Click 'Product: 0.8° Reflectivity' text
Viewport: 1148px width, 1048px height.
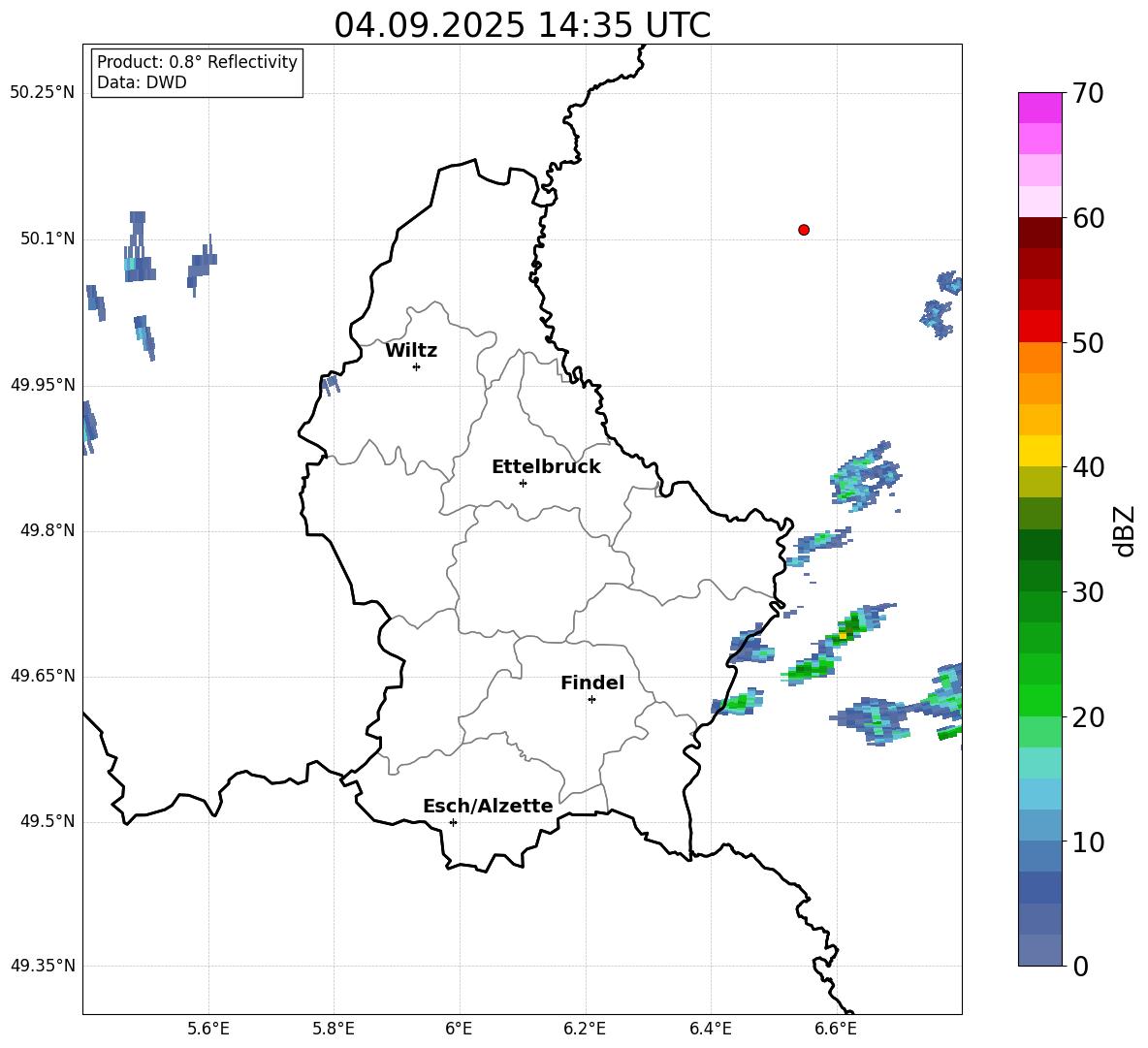pos(197,61)
